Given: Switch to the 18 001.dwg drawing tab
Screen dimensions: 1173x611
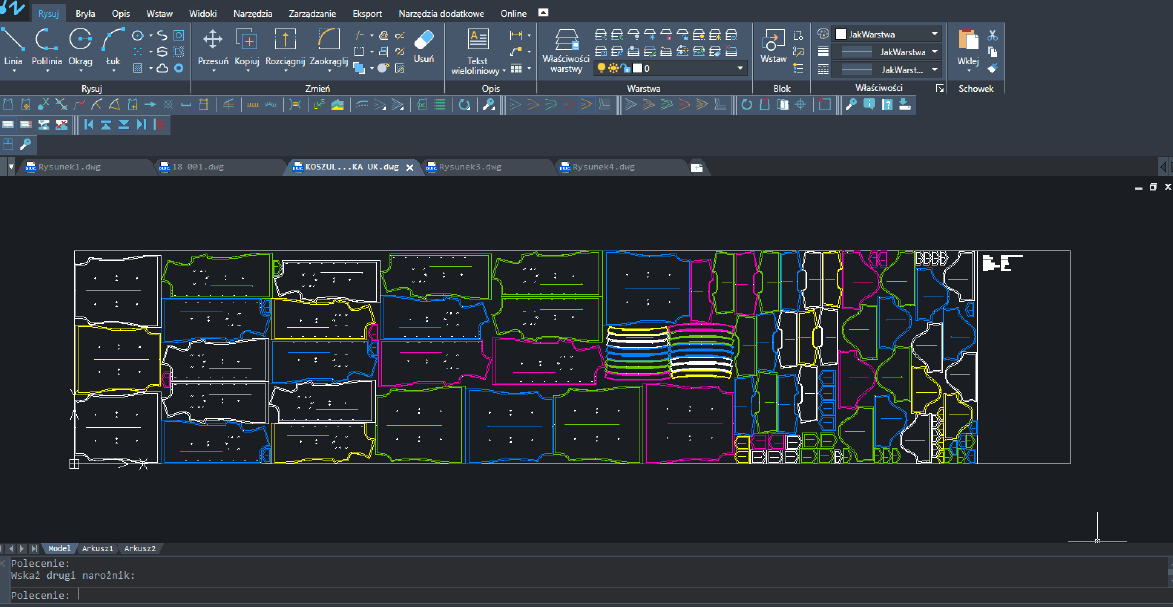Looking at the screenshot, I should click(x=197, y=167).
